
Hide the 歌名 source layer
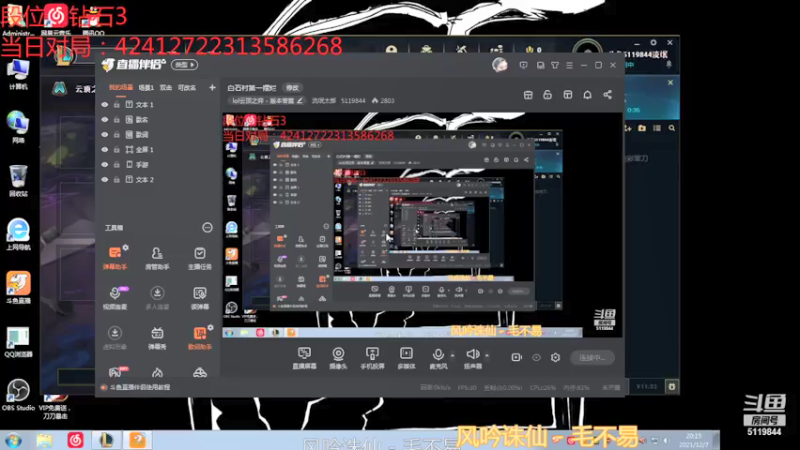105,119
